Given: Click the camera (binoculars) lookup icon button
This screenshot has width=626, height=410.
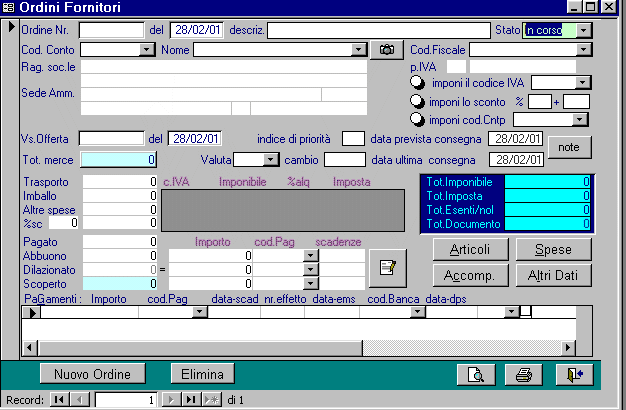Looking at the screenshot, I should pos(386,50).
